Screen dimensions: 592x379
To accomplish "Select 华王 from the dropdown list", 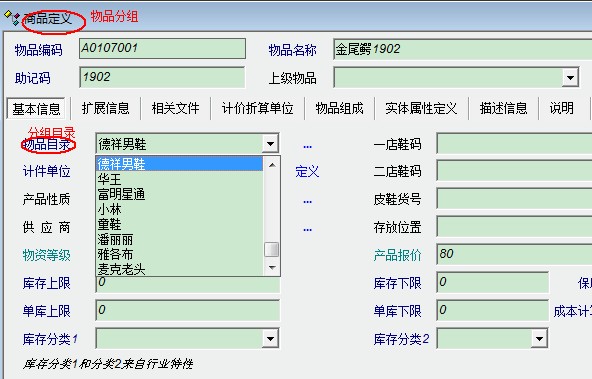I will tap(180, 179).
